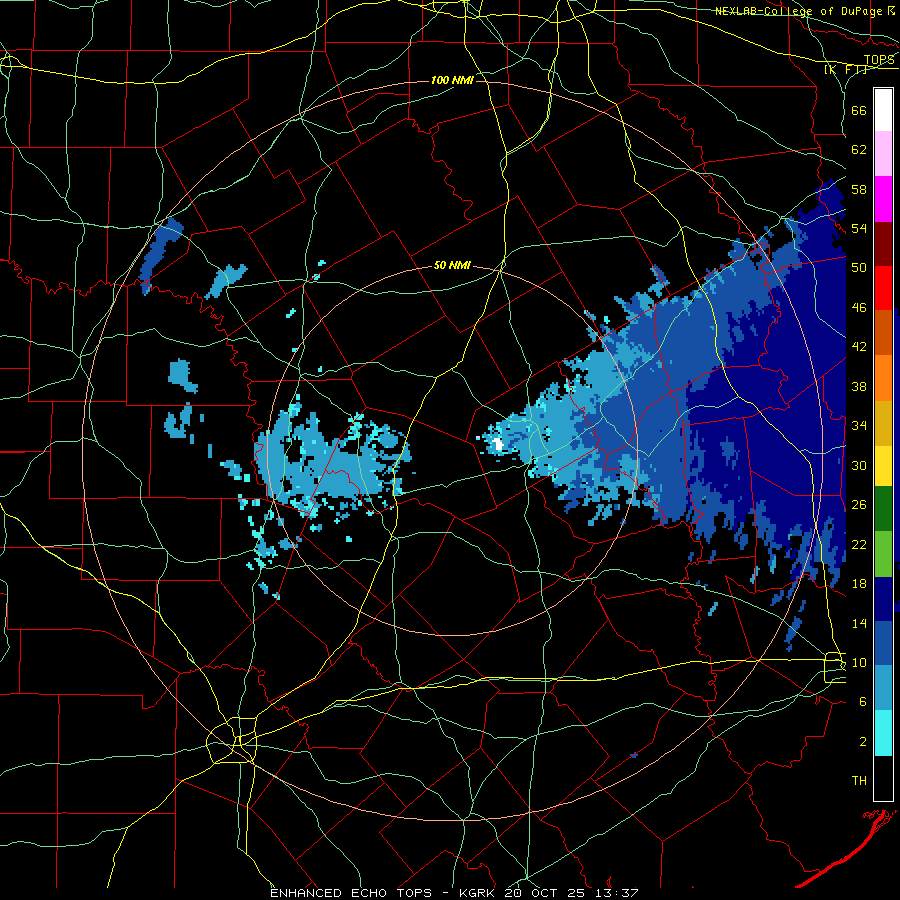Click the bright yellow legend swatch

(x=883, y=465)
